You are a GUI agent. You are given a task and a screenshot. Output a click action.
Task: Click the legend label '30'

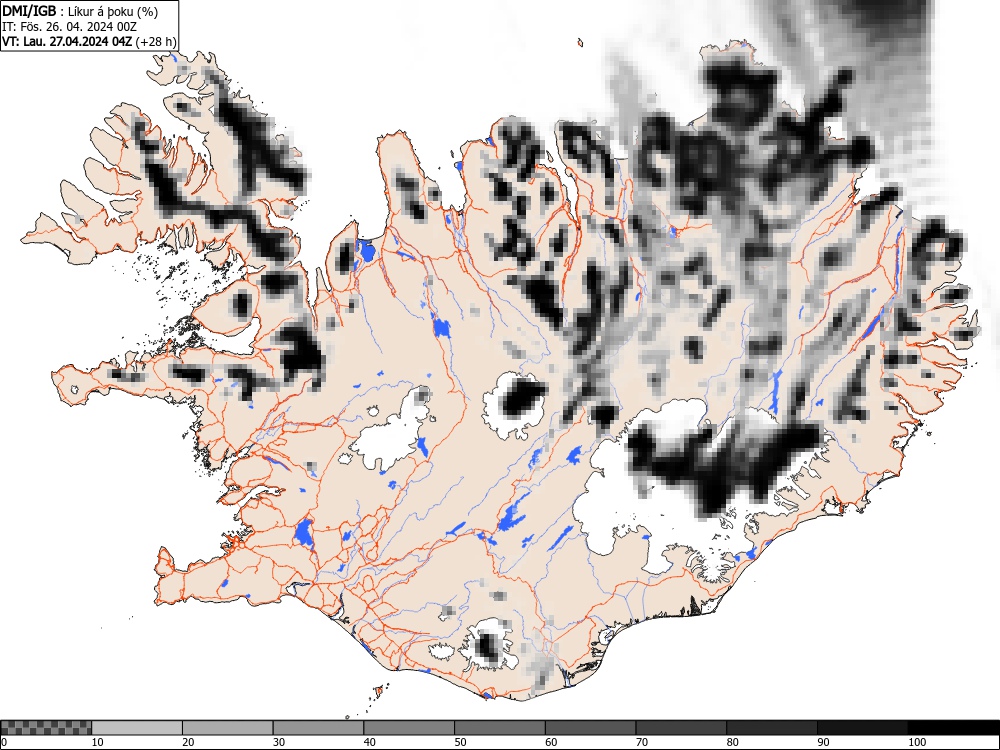(x=279, y=742)
